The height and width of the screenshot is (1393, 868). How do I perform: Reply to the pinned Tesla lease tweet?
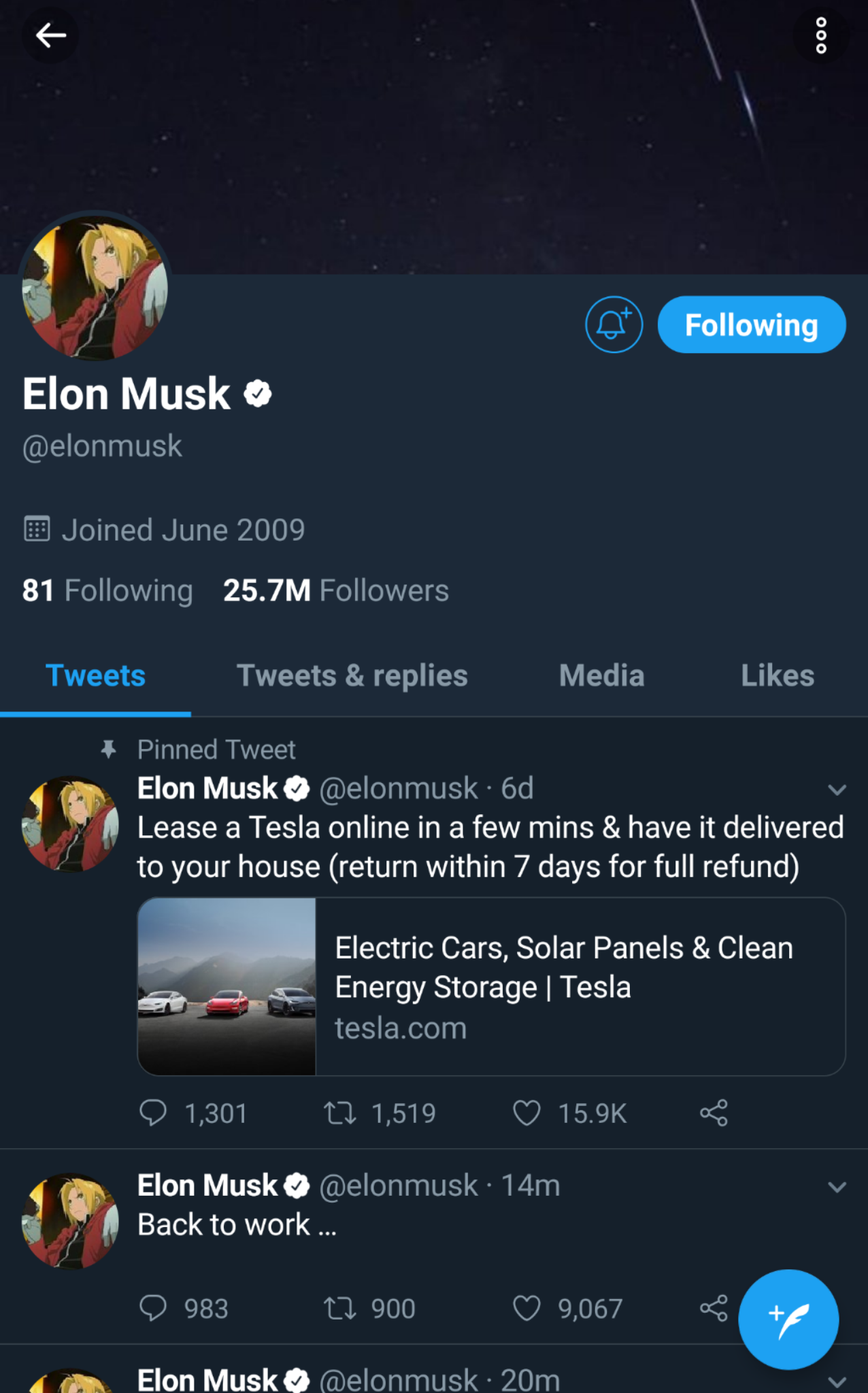tap(153, 1113)
